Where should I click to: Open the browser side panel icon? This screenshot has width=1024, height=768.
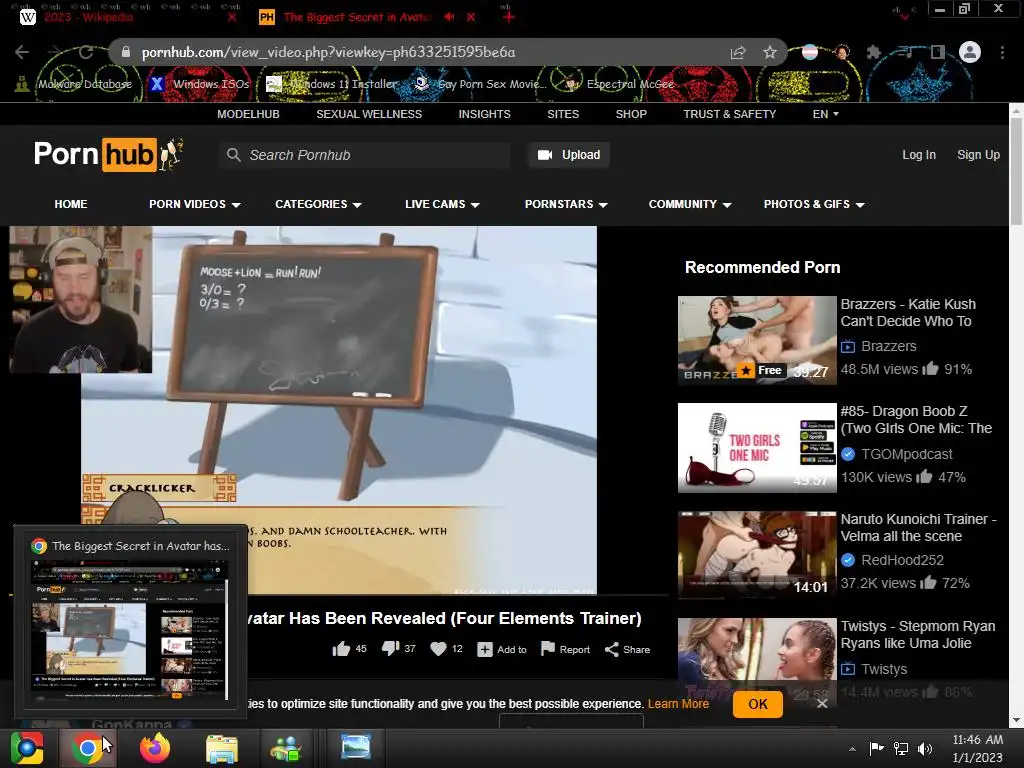click(x=938, y=52)
